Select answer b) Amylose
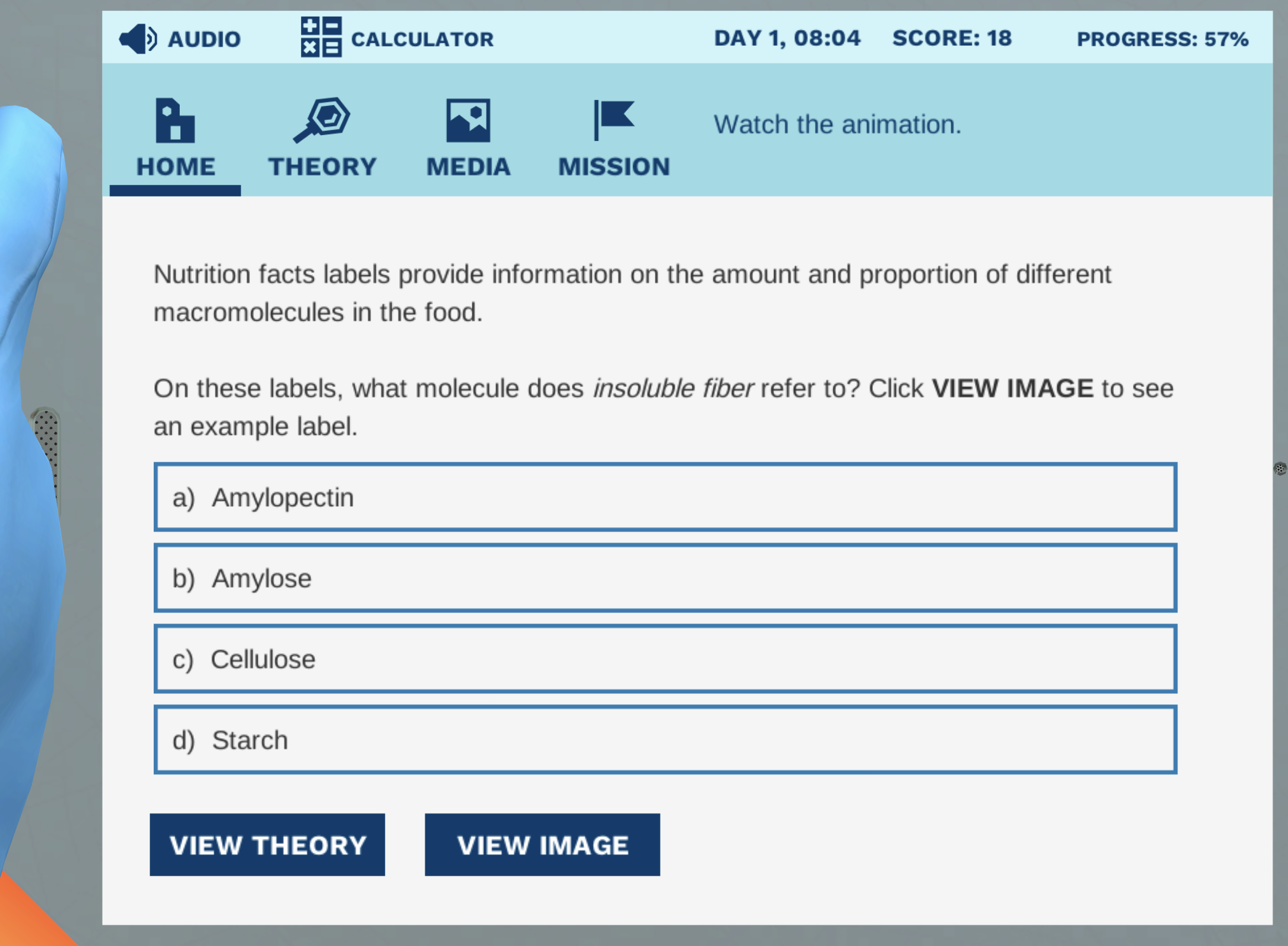 coord(665,578)
